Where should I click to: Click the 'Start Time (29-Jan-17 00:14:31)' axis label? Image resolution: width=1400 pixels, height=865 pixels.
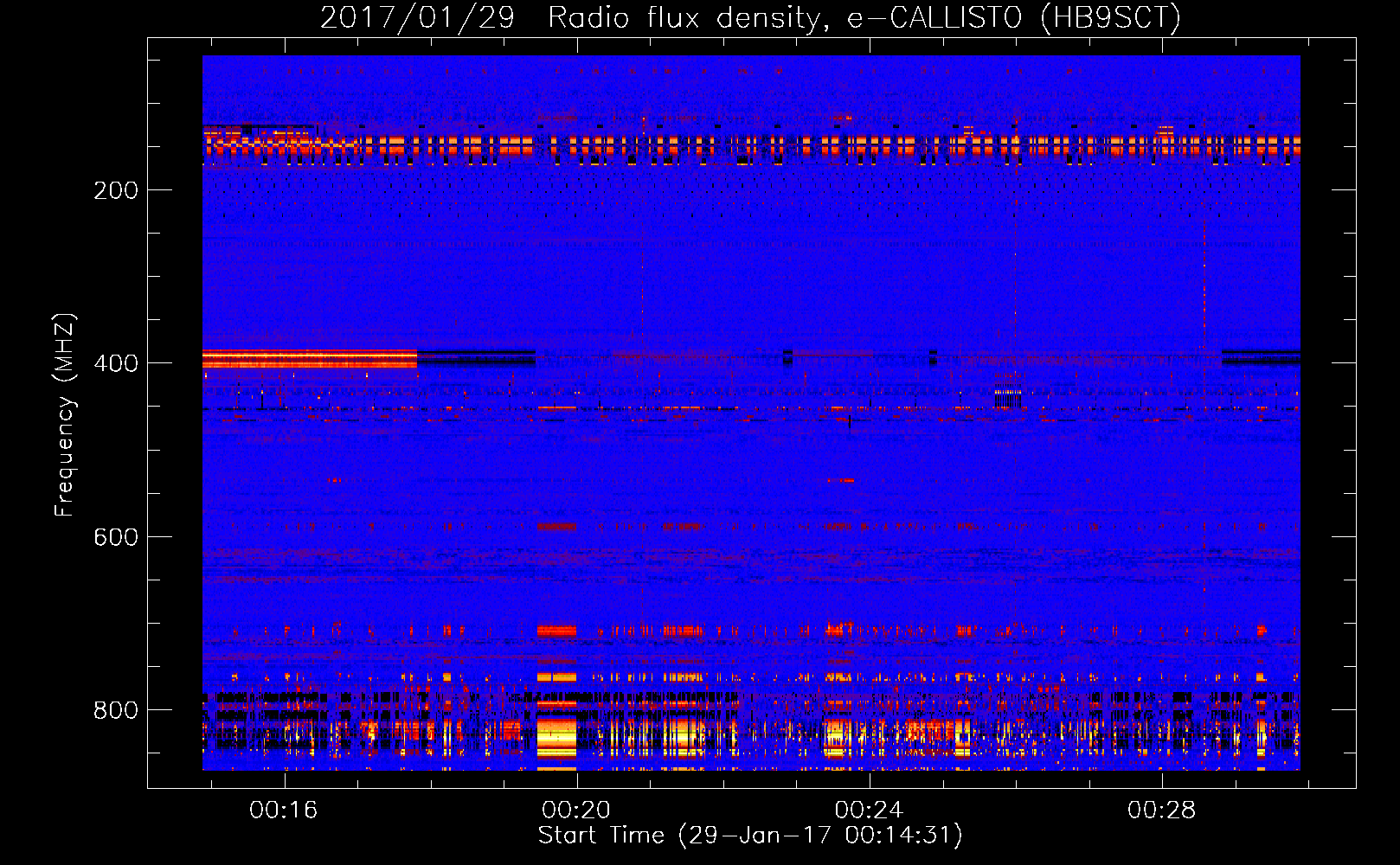click(x=750, y=836)
